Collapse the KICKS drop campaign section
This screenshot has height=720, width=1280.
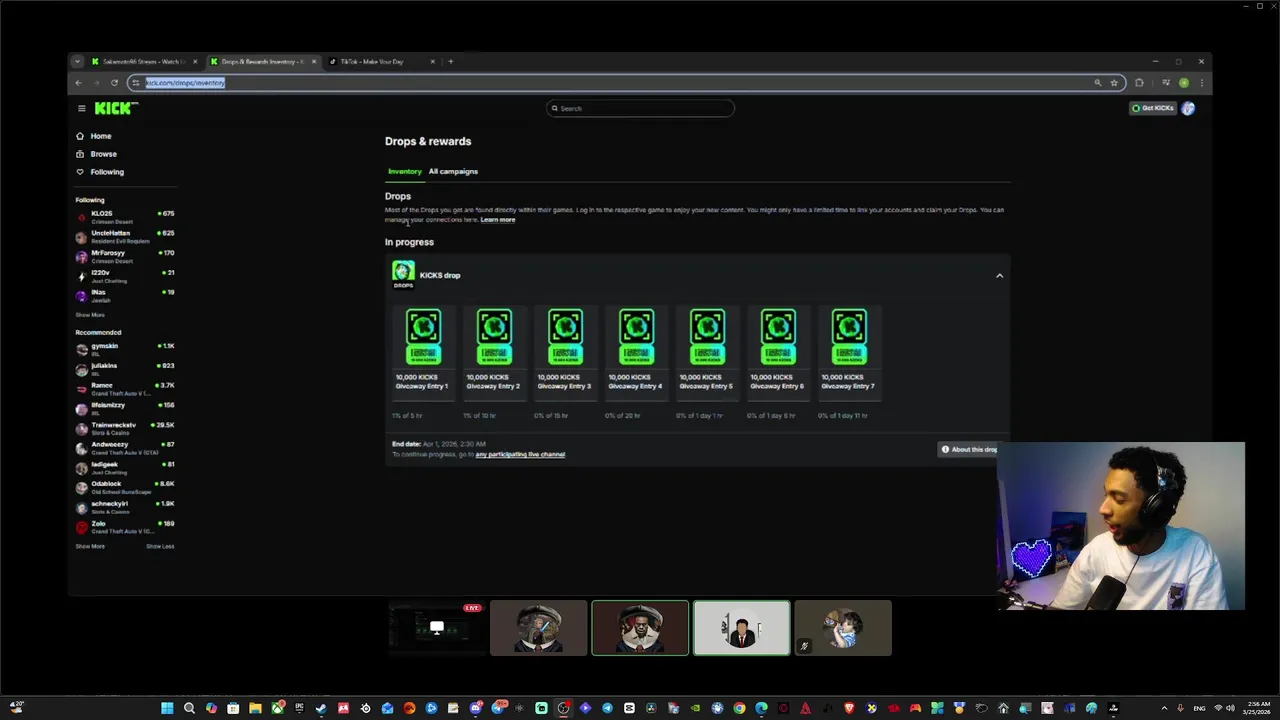coord(999,275)
